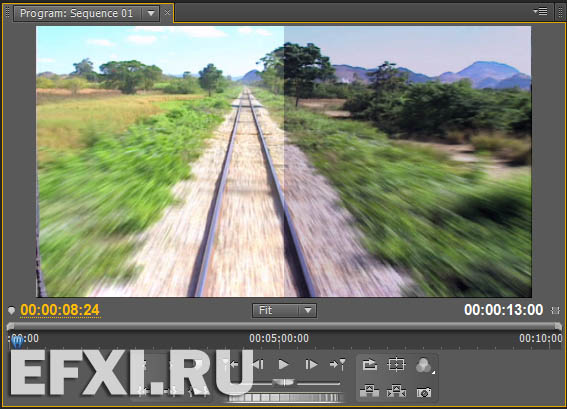This screenshot has height=409, width=567.
Task: Export frame with the camera icon
Action: point(424,392)
